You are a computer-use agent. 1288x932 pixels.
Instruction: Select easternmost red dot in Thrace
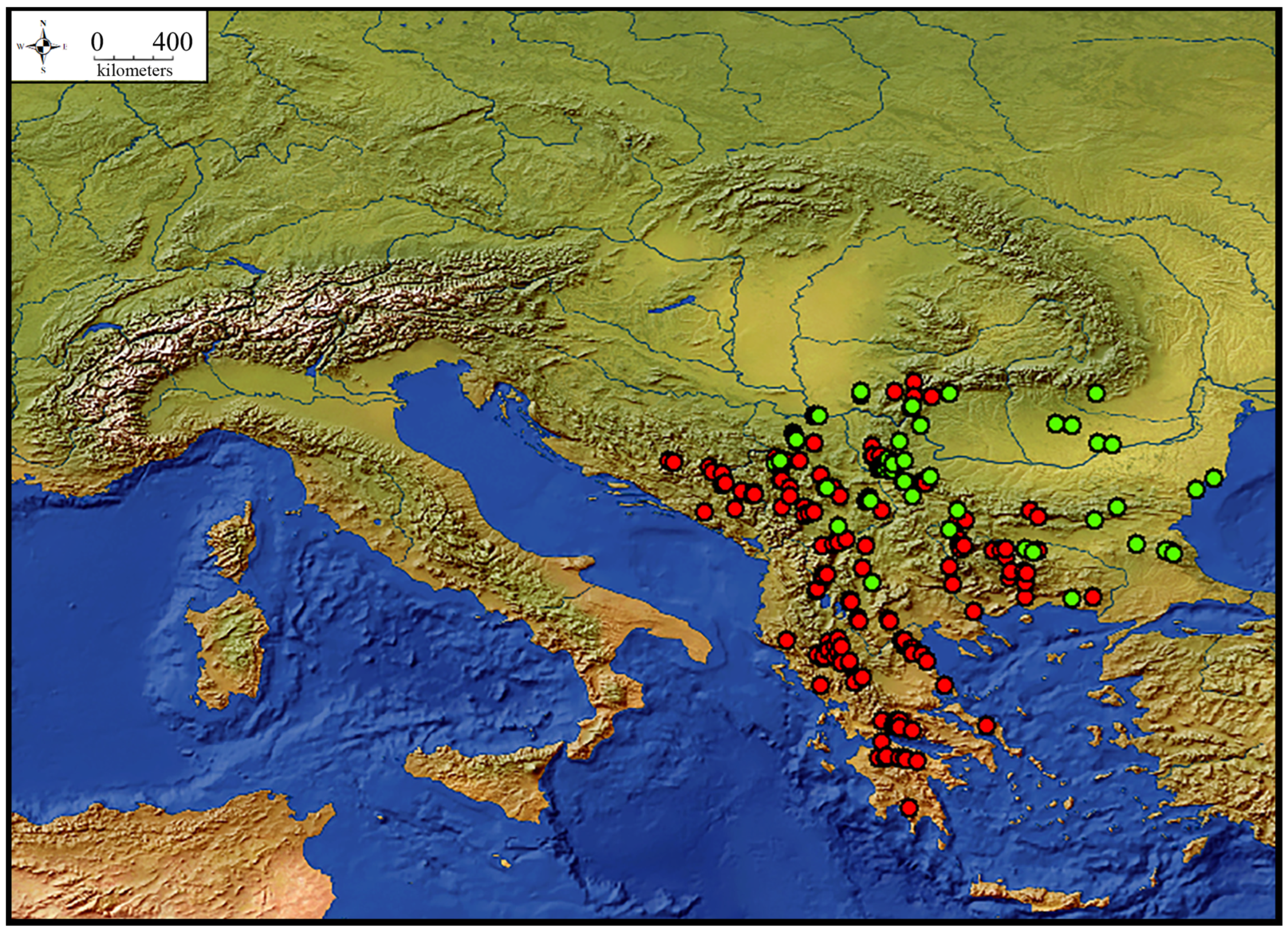1093,597
